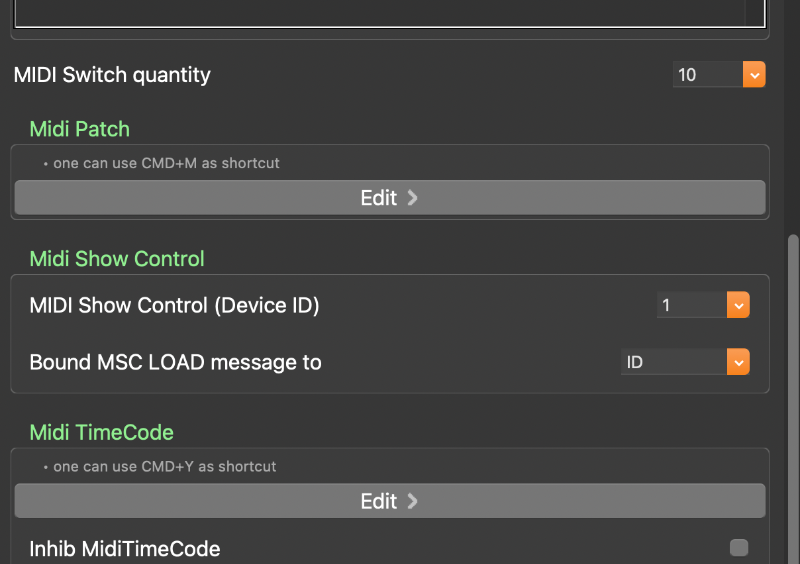800x564 pixels.
Task: Click the orange arrow of the MSC LOAD selector
Action: [738, 362]
